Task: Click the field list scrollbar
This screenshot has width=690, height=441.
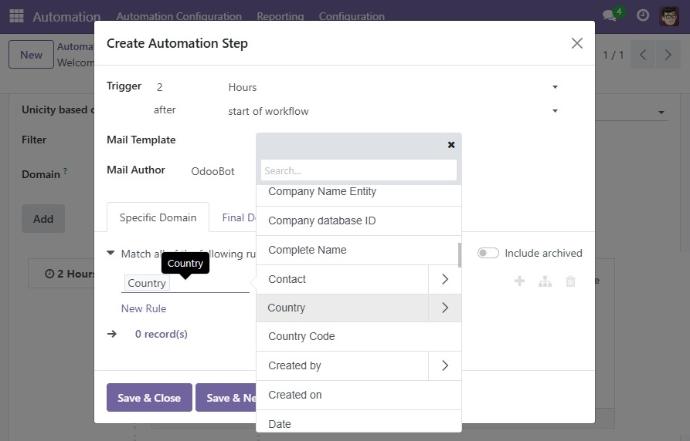Action: click(x=459, y=255)
